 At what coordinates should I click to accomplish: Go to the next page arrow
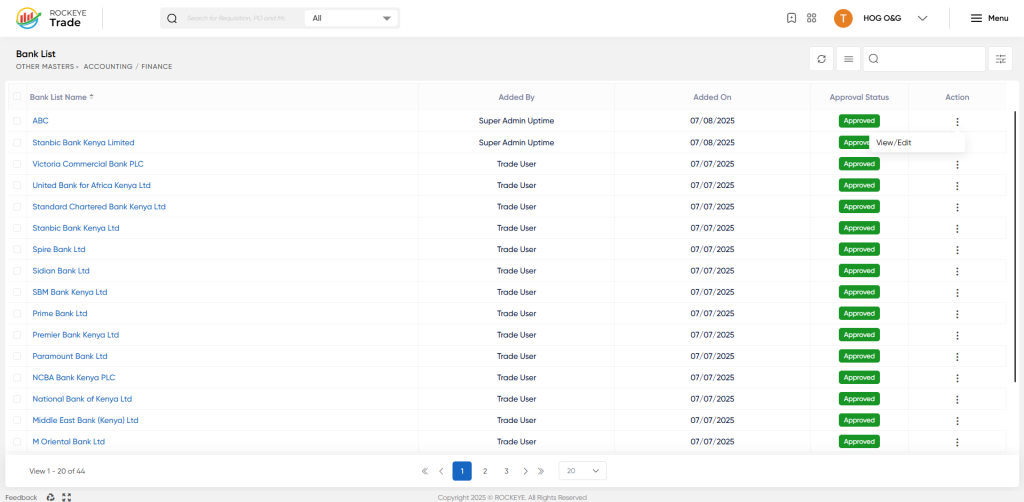click(x=526, y=471)
